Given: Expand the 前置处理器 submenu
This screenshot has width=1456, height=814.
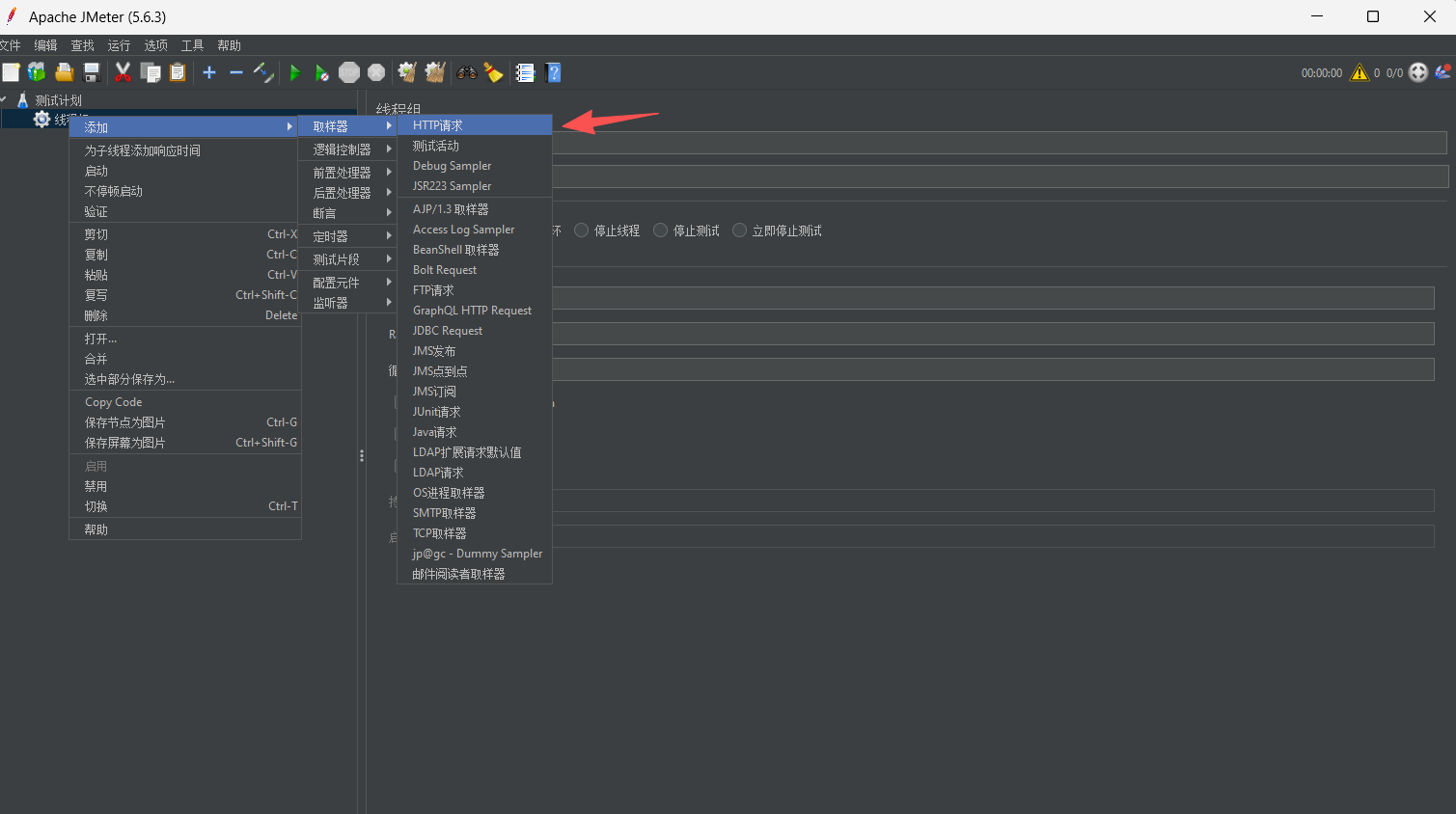Looking at the screenshot, I should 348,173.
